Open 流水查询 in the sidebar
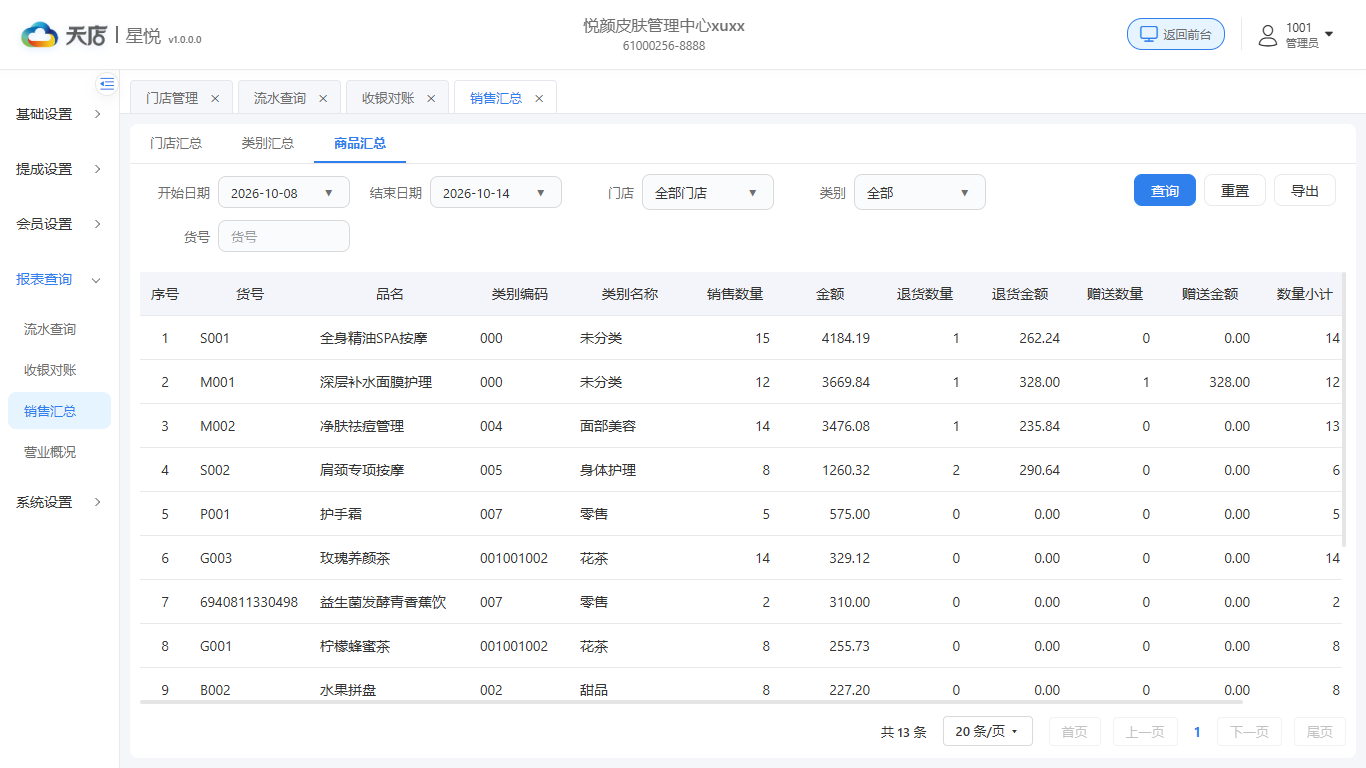1366x768 pixels. [59, 329]
